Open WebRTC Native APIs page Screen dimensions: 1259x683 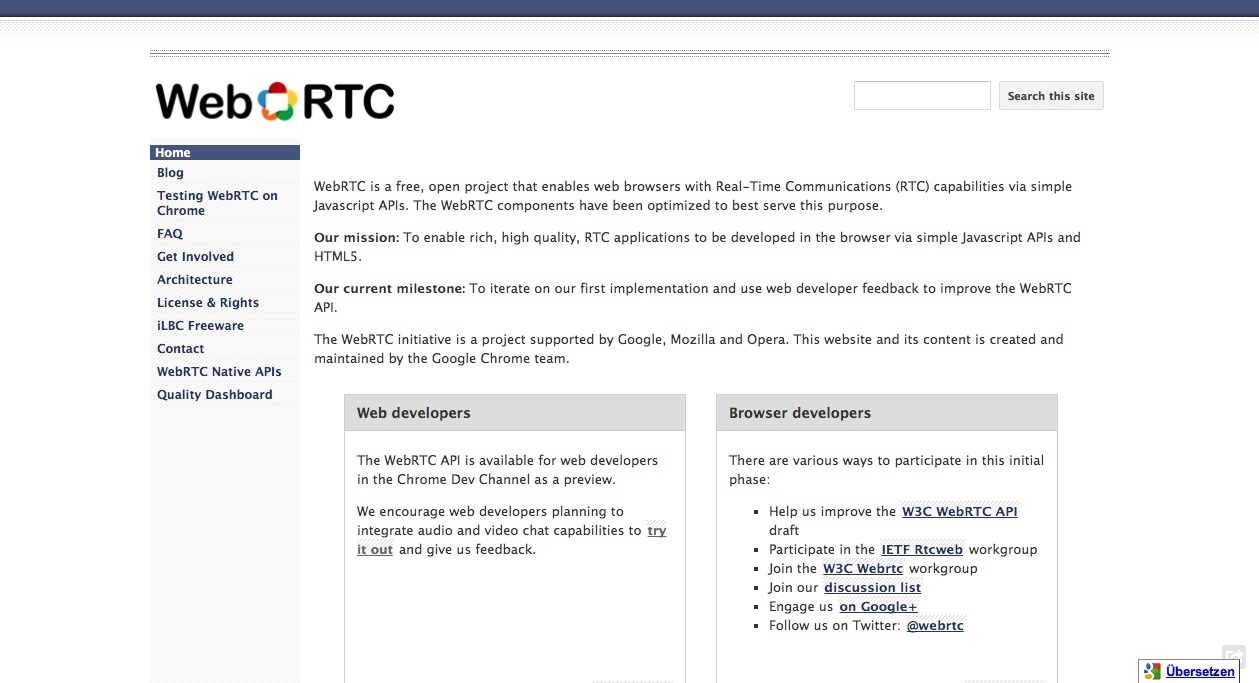pos(219,372)
